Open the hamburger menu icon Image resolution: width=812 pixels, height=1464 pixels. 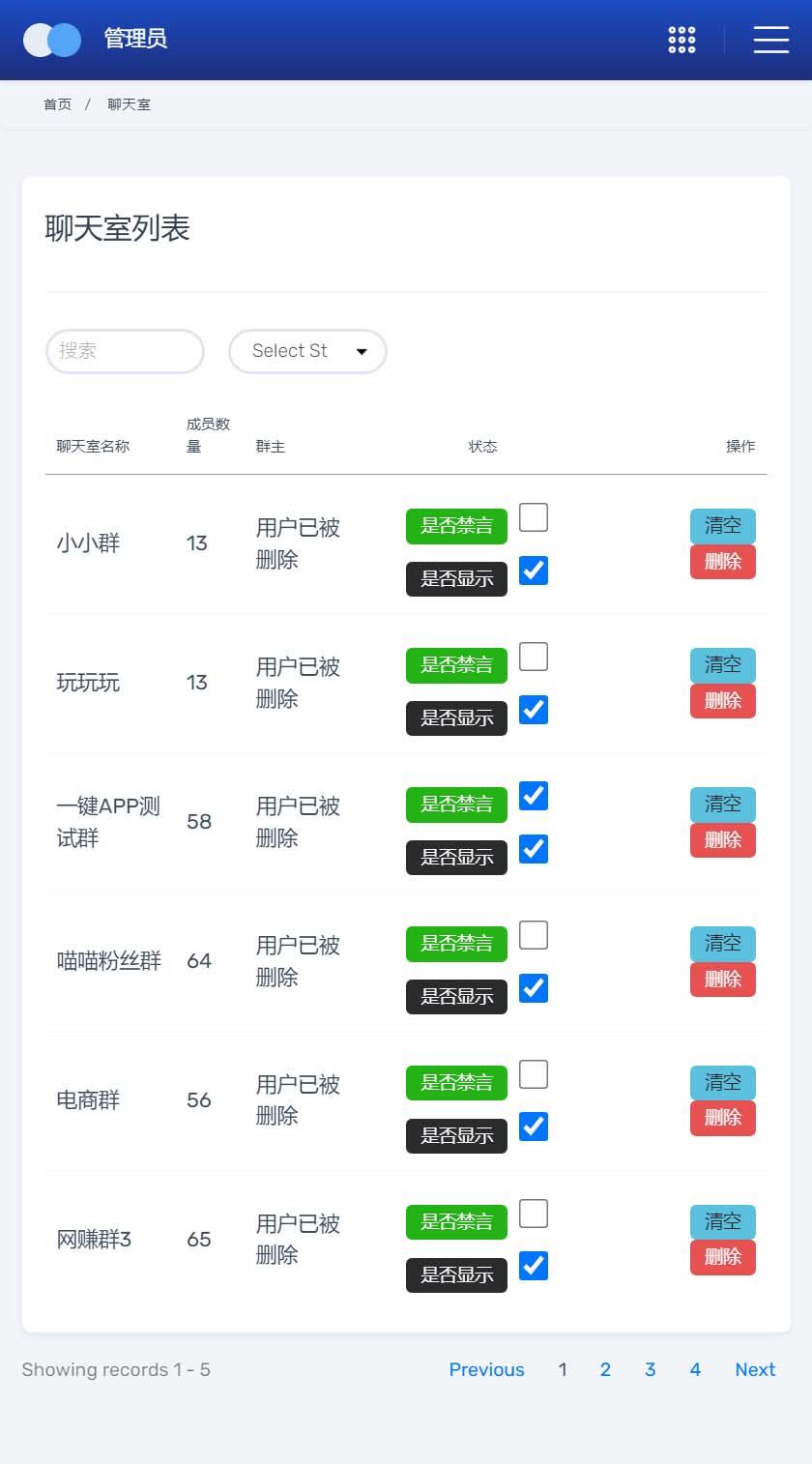(770, 40)
